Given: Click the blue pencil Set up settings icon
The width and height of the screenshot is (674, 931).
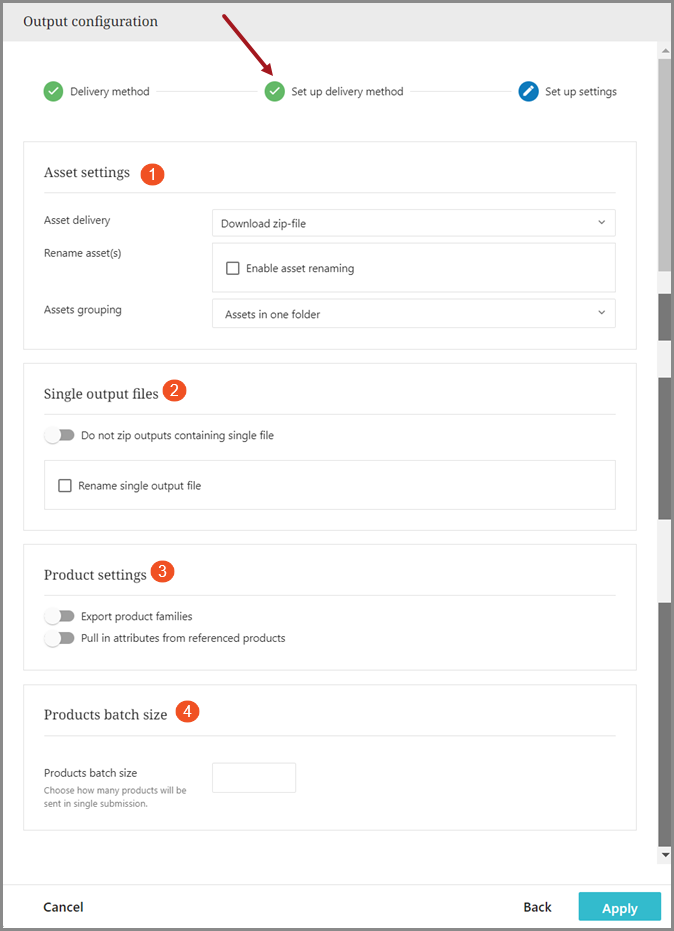Looking at the screenshot, I should (529, 92).
